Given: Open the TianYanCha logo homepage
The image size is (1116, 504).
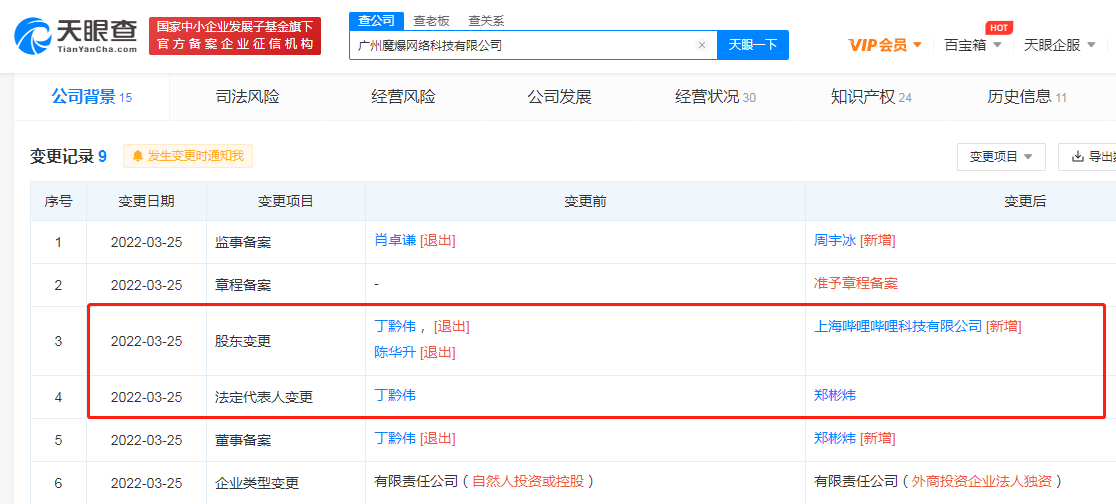Looking at the screenshot, I should pos(75,36).
